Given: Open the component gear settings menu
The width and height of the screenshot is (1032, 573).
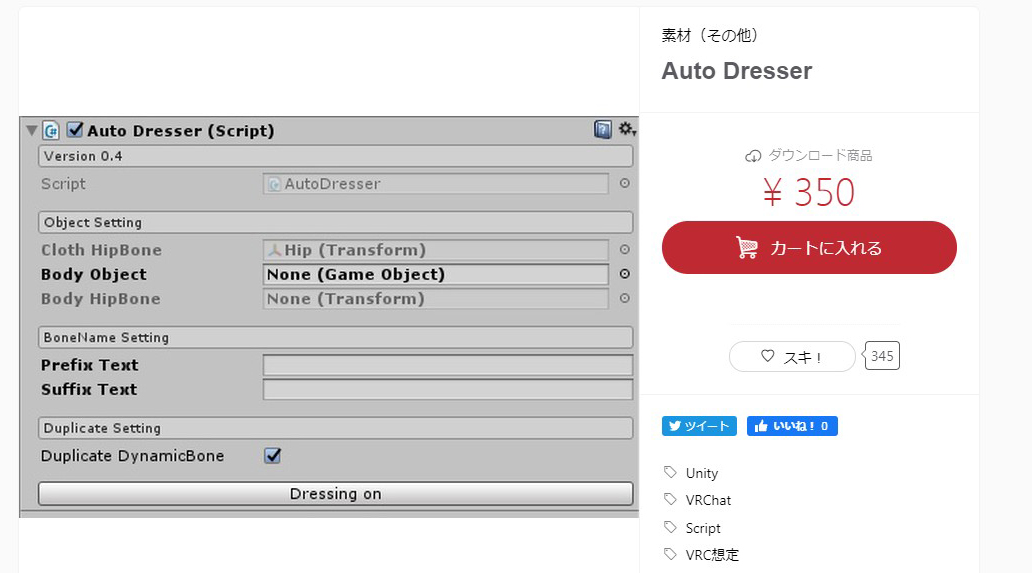Looking at the screenshot, I should click(627, 129).
